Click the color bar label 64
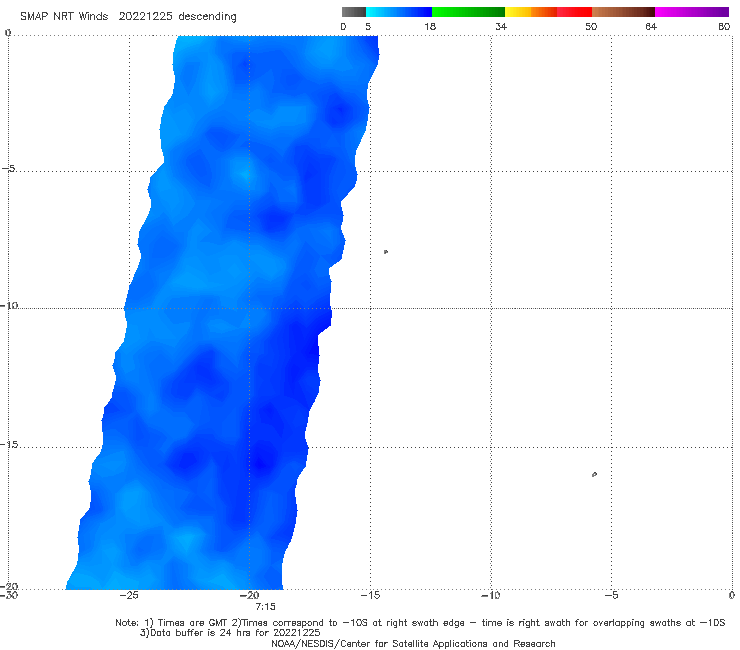740x650 pixels. click(x=651, y=26)
